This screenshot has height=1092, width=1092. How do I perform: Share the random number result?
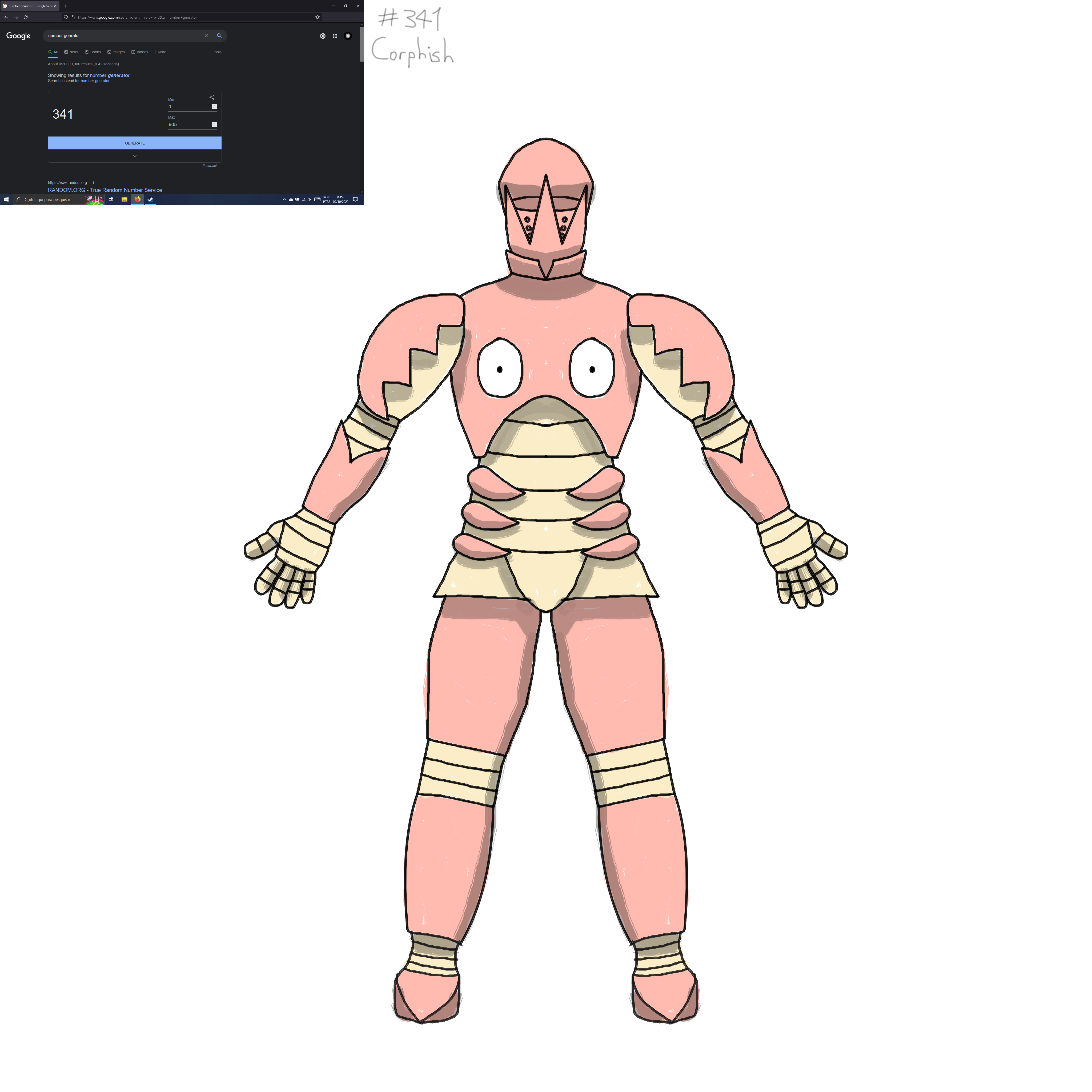(x=212, y=97)
